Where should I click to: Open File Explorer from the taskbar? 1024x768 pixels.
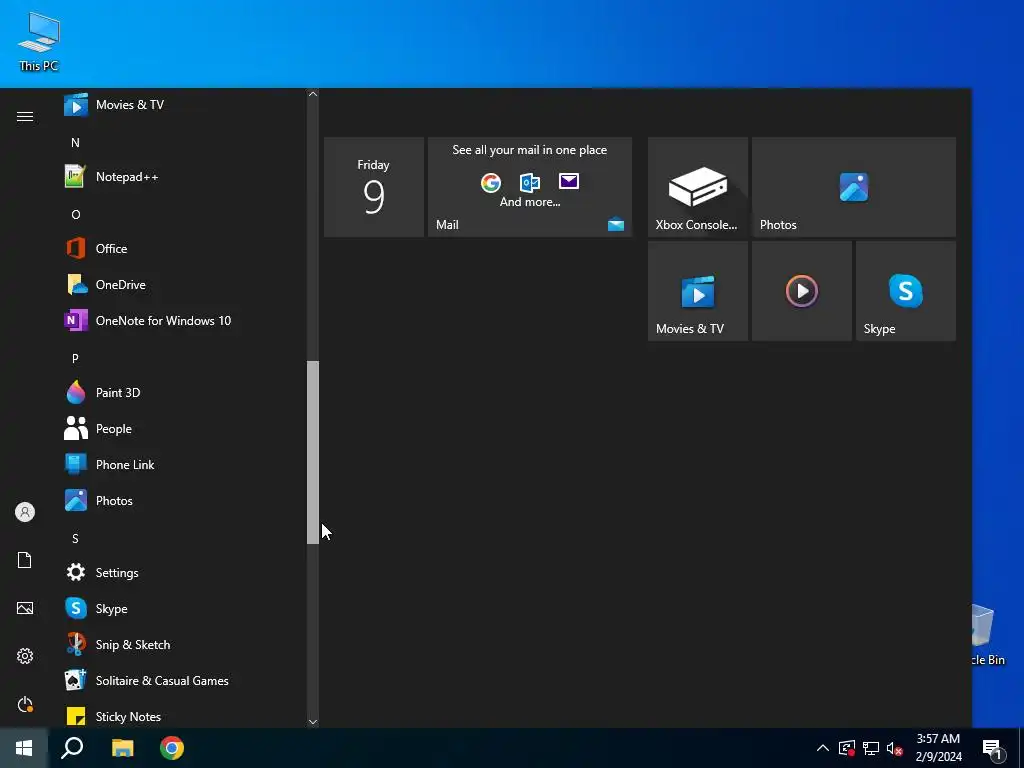122,748
